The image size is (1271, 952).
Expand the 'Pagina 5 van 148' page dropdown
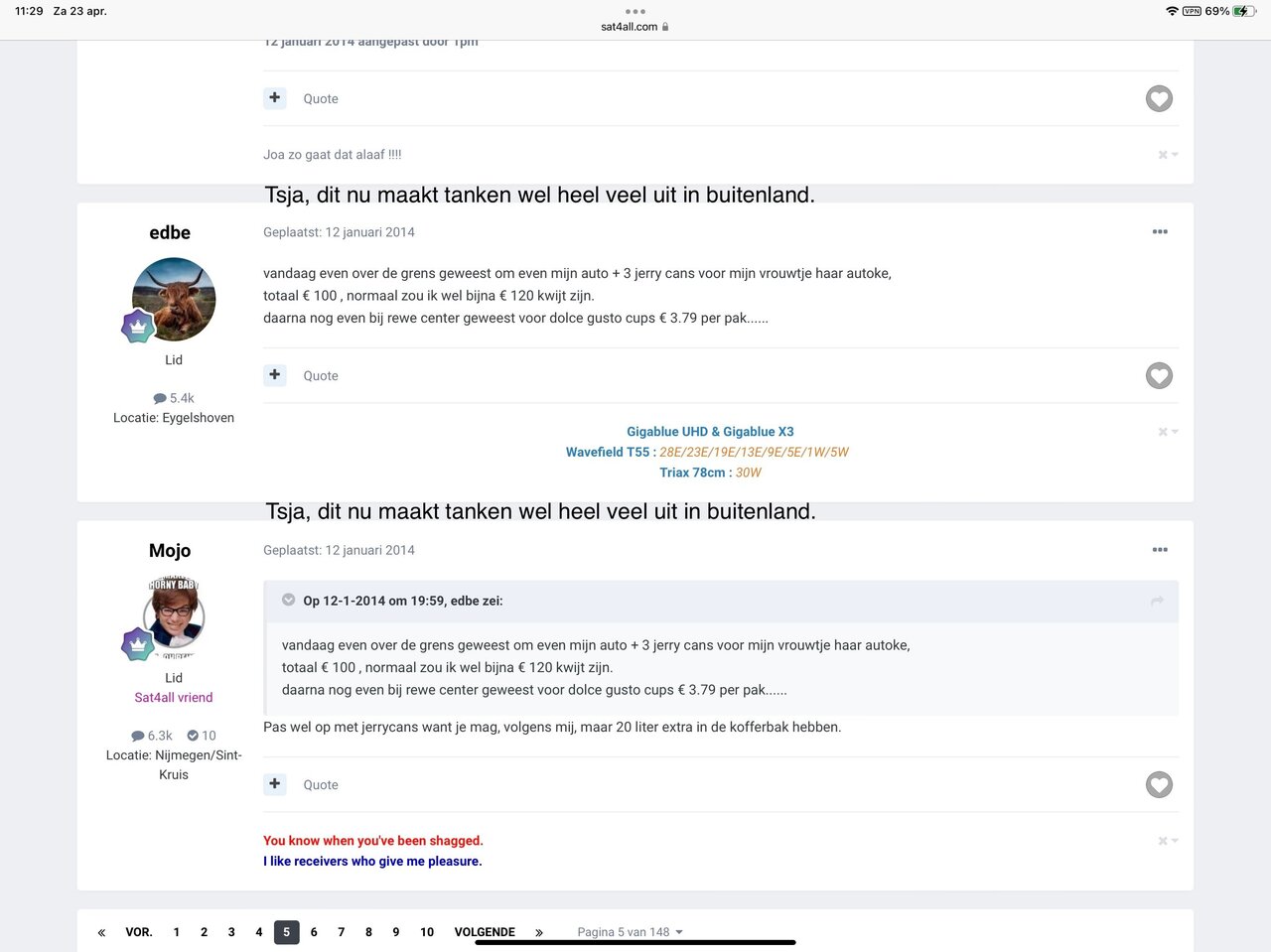click(x=630, y=932)
